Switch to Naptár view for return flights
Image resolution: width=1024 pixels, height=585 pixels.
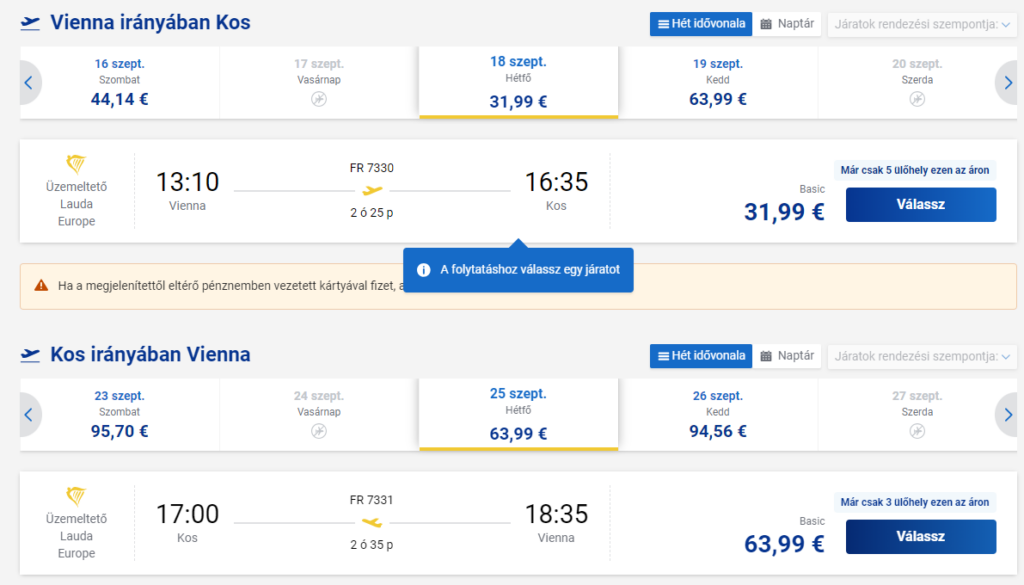[787, 356]
